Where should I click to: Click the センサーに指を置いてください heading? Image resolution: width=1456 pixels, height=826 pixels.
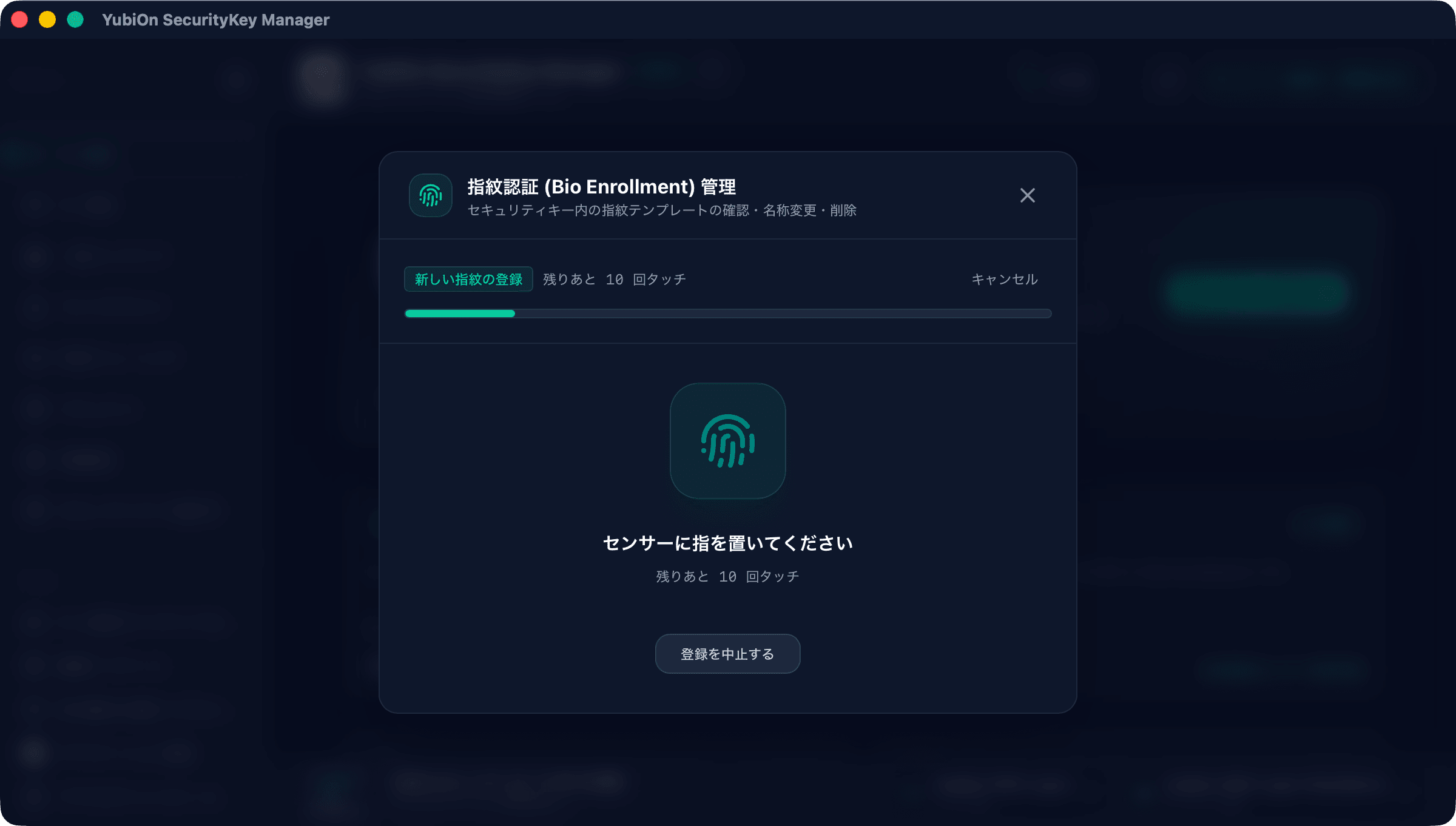(x=727, y=543)
